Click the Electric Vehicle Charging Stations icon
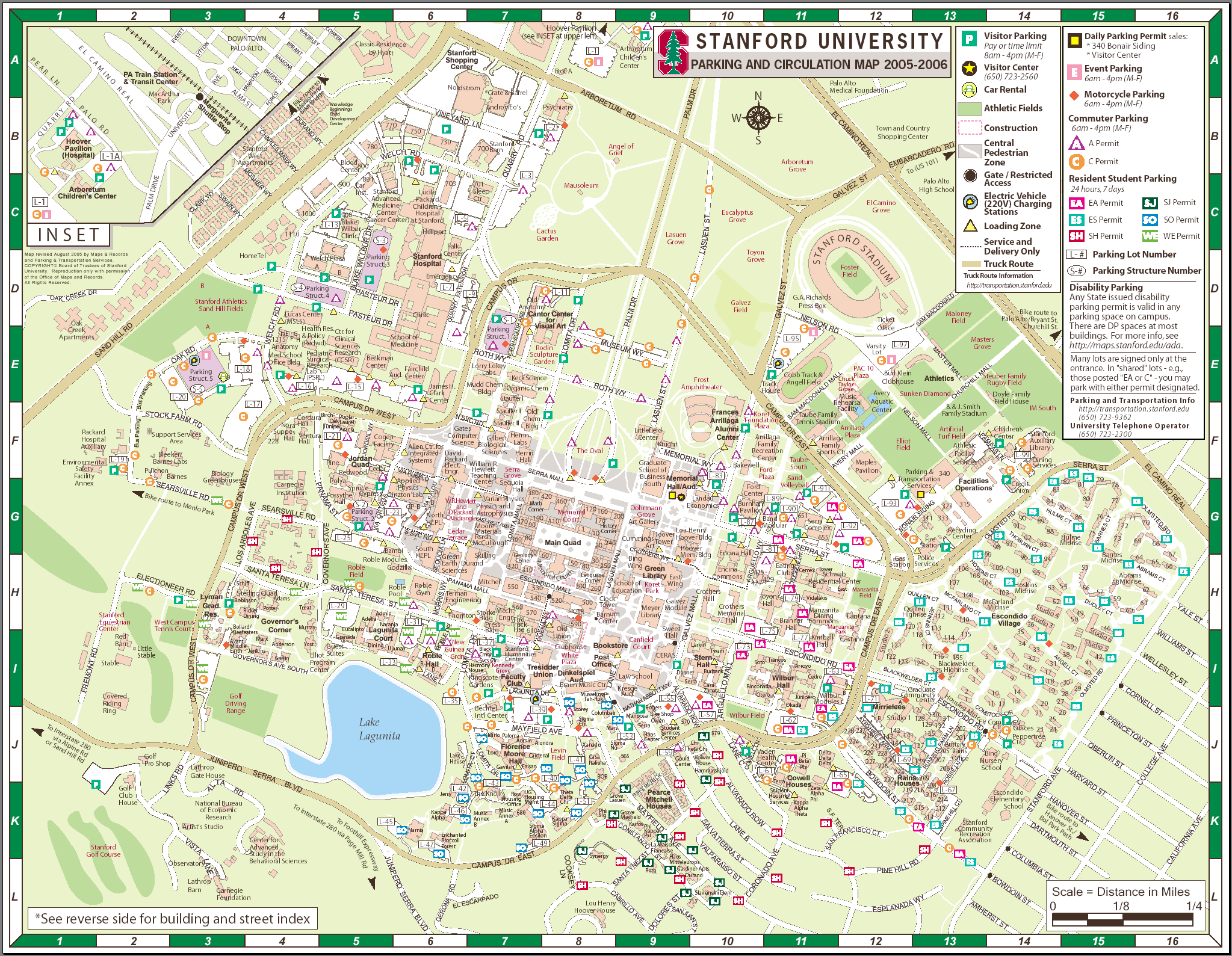 [x=970, y=202]
